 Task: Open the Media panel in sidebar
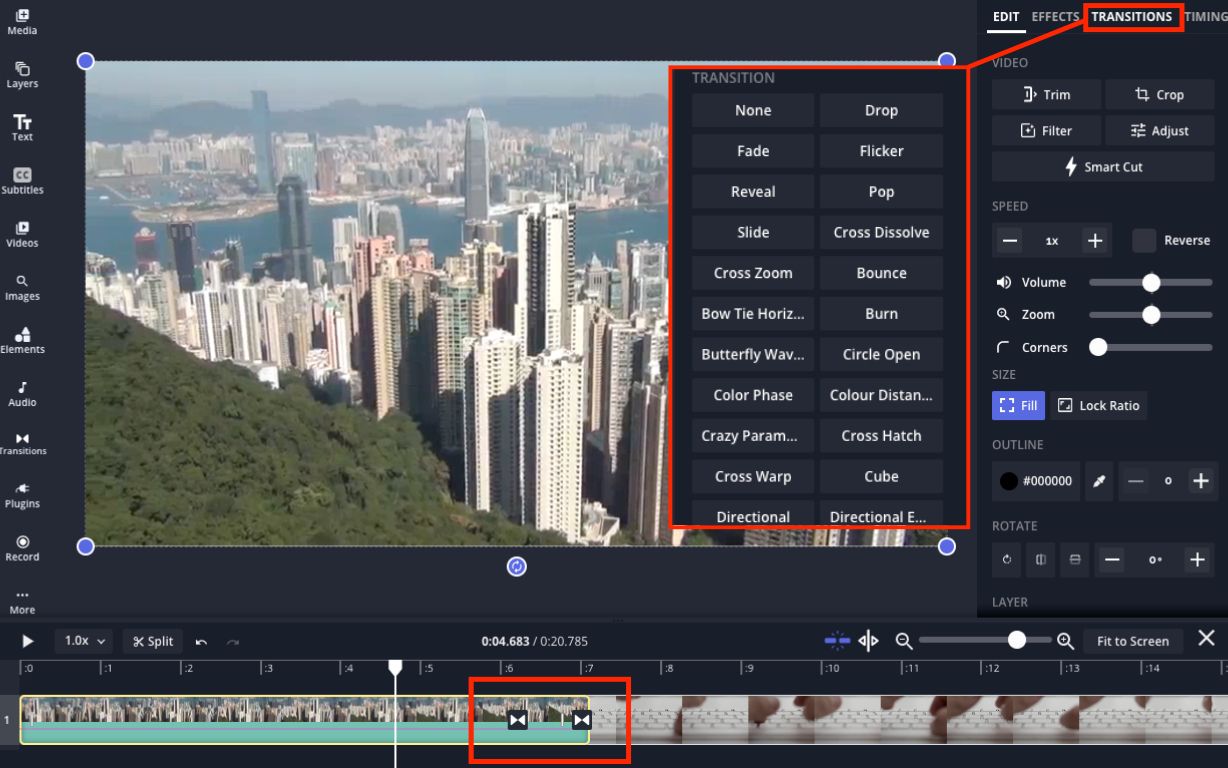point(22,21)
